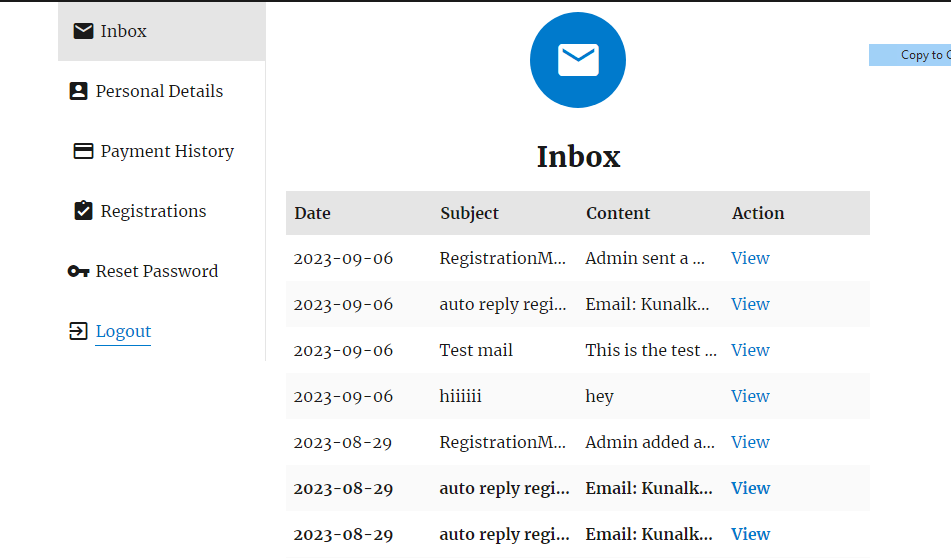View the hiiiiii message

[x=750, y=396]
